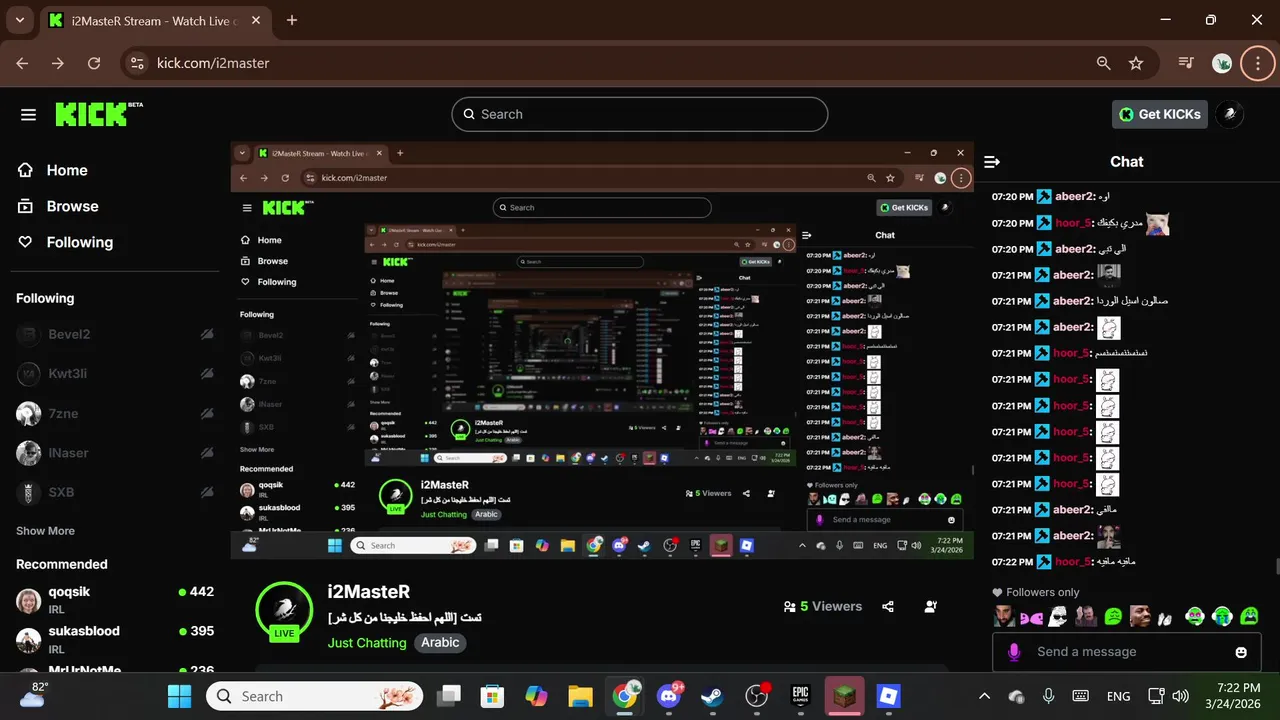The width and height of the screenshot is (1280, 720).
Task: Insert the green sad blob emote
Action: [x=1113, y=617]
